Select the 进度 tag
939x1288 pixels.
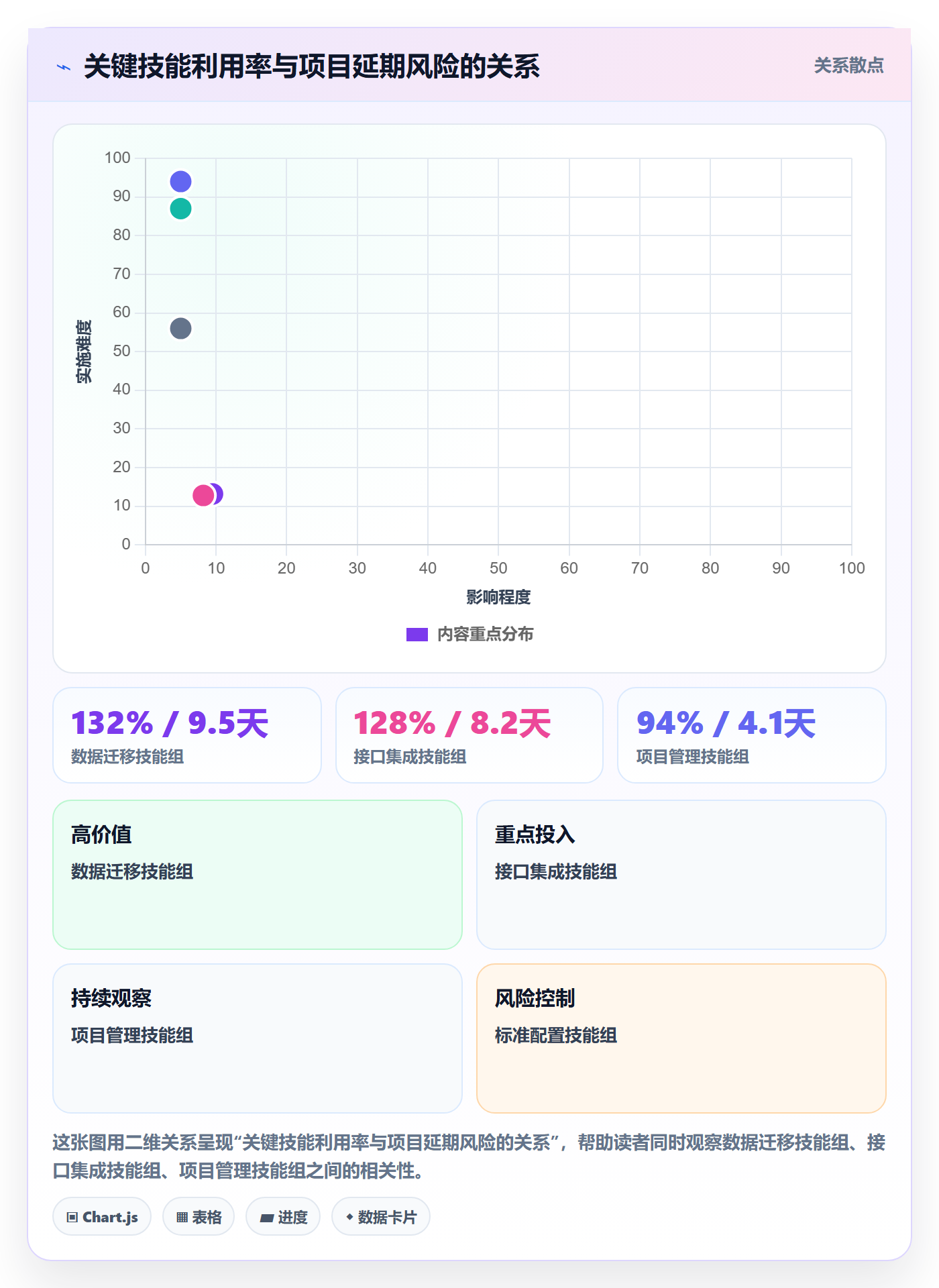click(283, 1216)
